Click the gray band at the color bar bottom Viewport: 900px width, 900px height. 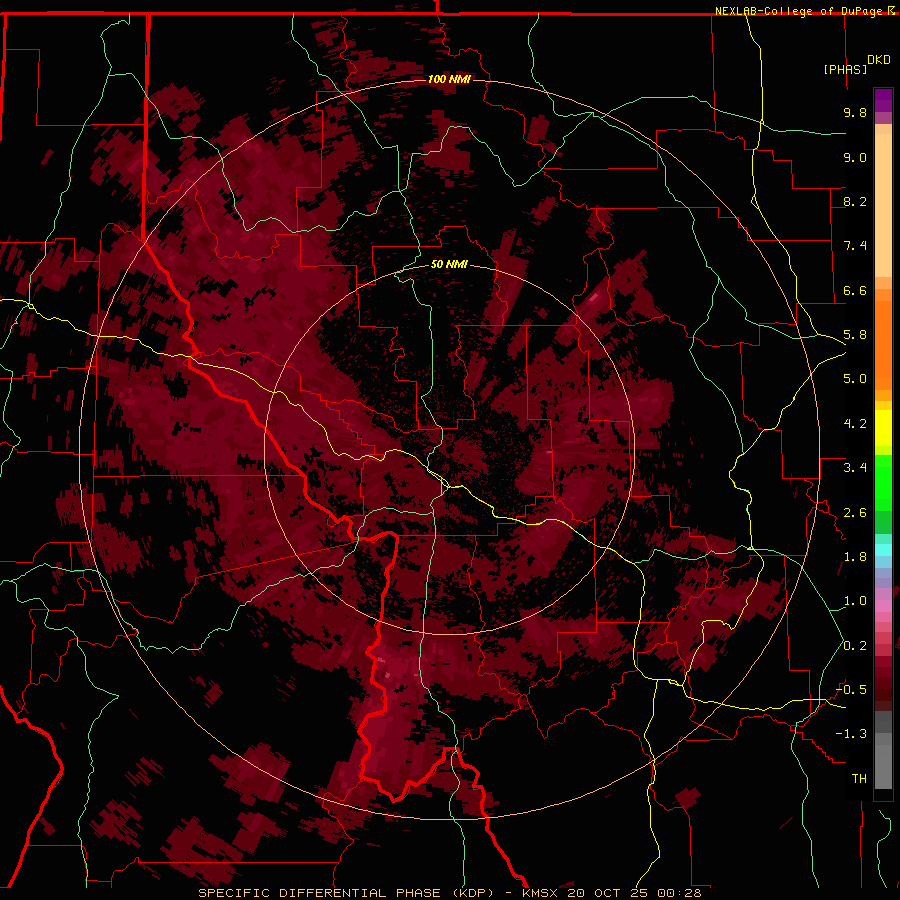[883, 763]
